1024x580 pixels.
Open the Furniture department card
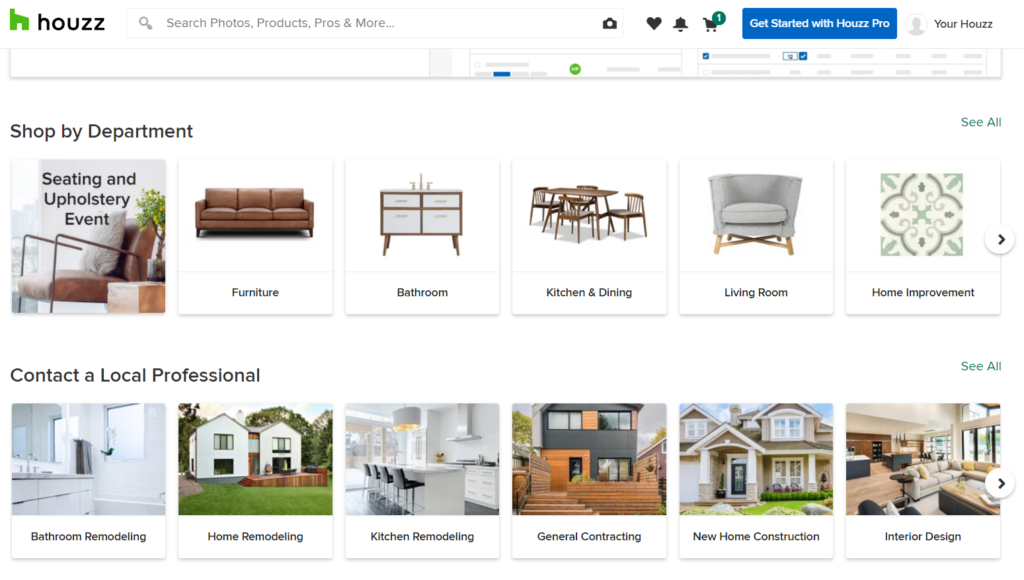255,236
